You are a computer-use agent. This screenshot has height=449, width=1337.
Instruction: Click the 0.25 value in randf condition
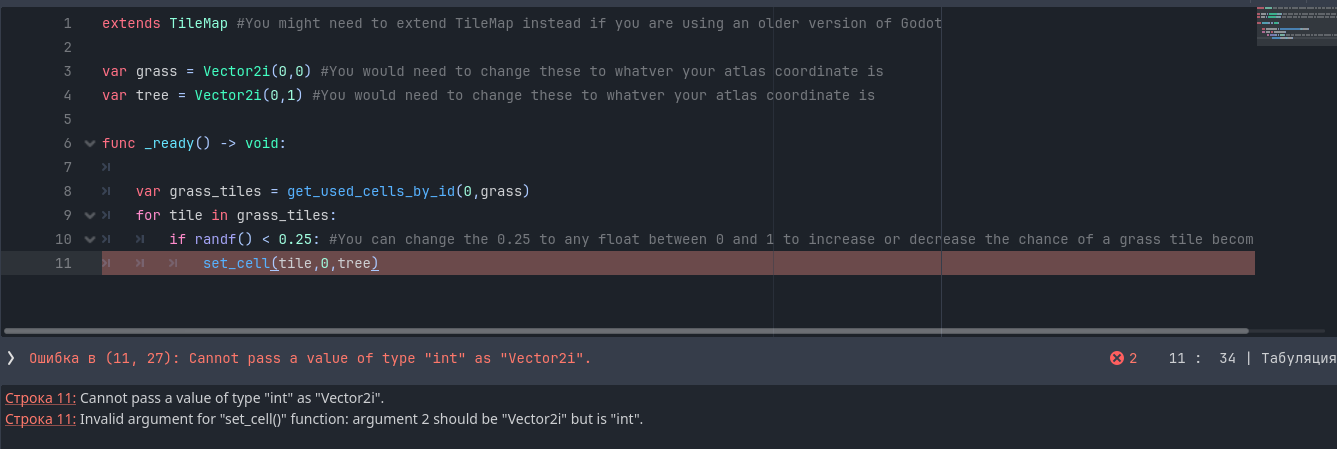pos(300,239)
